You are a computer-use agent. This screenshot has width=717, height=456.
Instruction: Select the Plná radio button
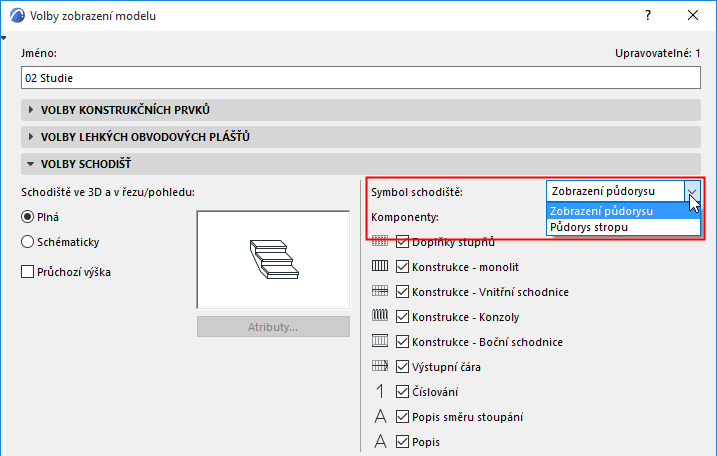(27, 217)
